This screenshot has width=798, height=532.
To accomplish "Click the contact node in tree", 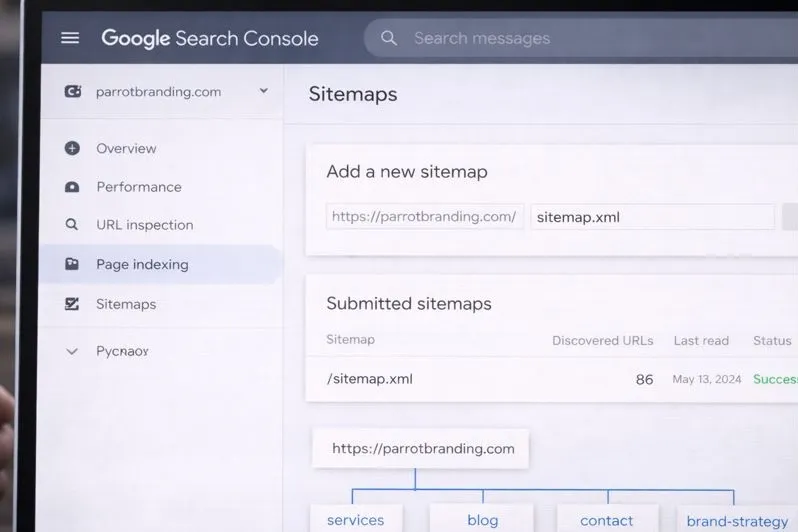I will [607, 519].
